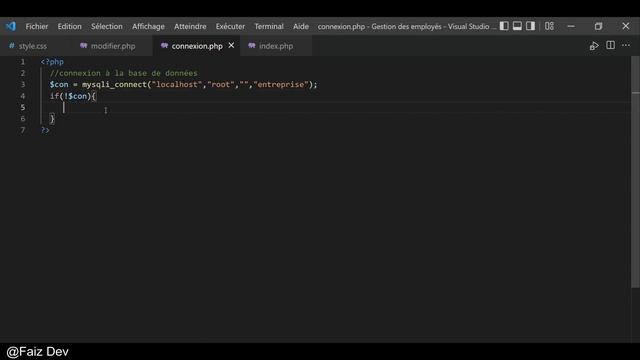Close the connexion.php tab
Screen dimensions: 640x360
[x=231, y=45]
